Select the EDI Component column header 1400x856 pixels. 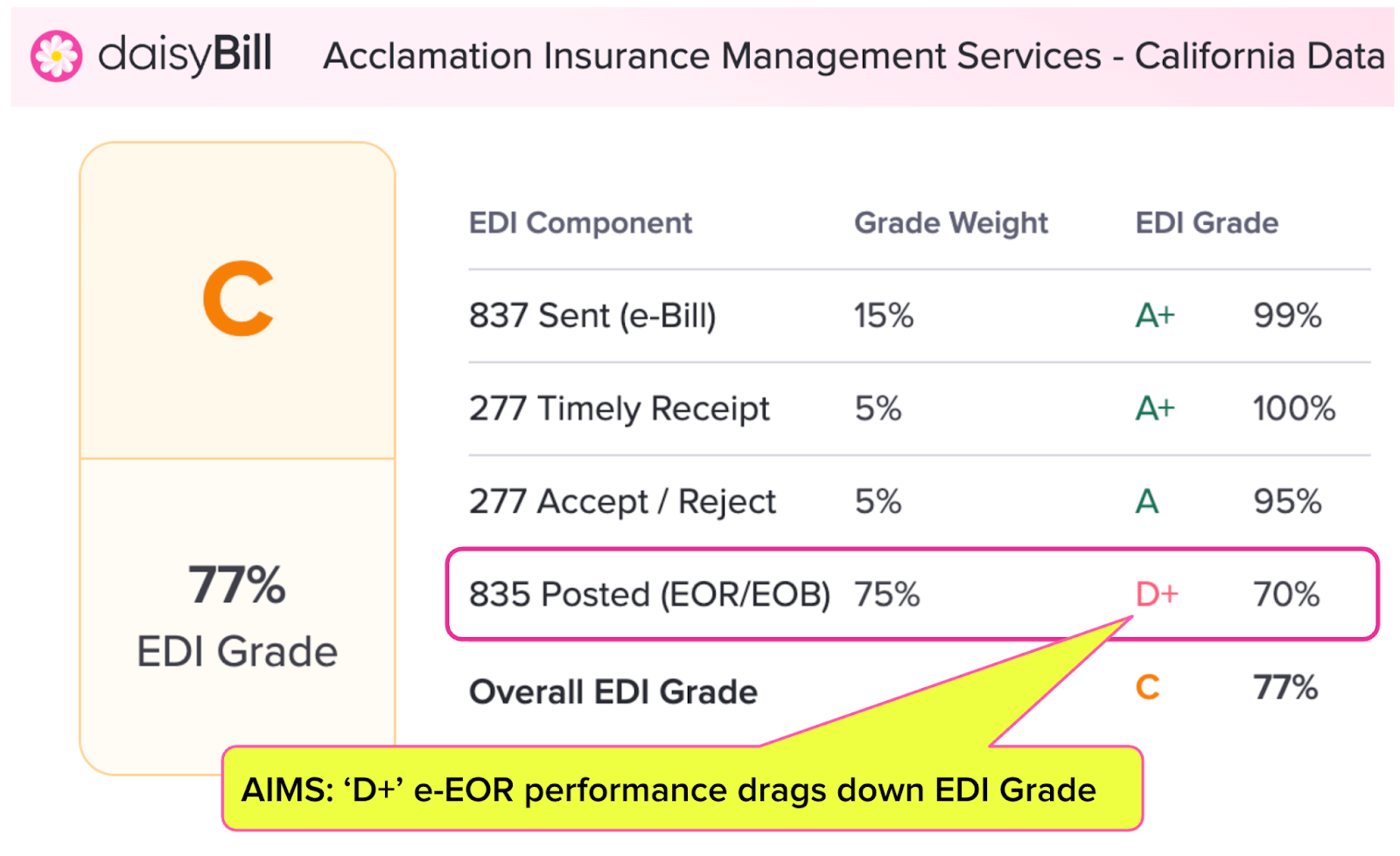580,223
